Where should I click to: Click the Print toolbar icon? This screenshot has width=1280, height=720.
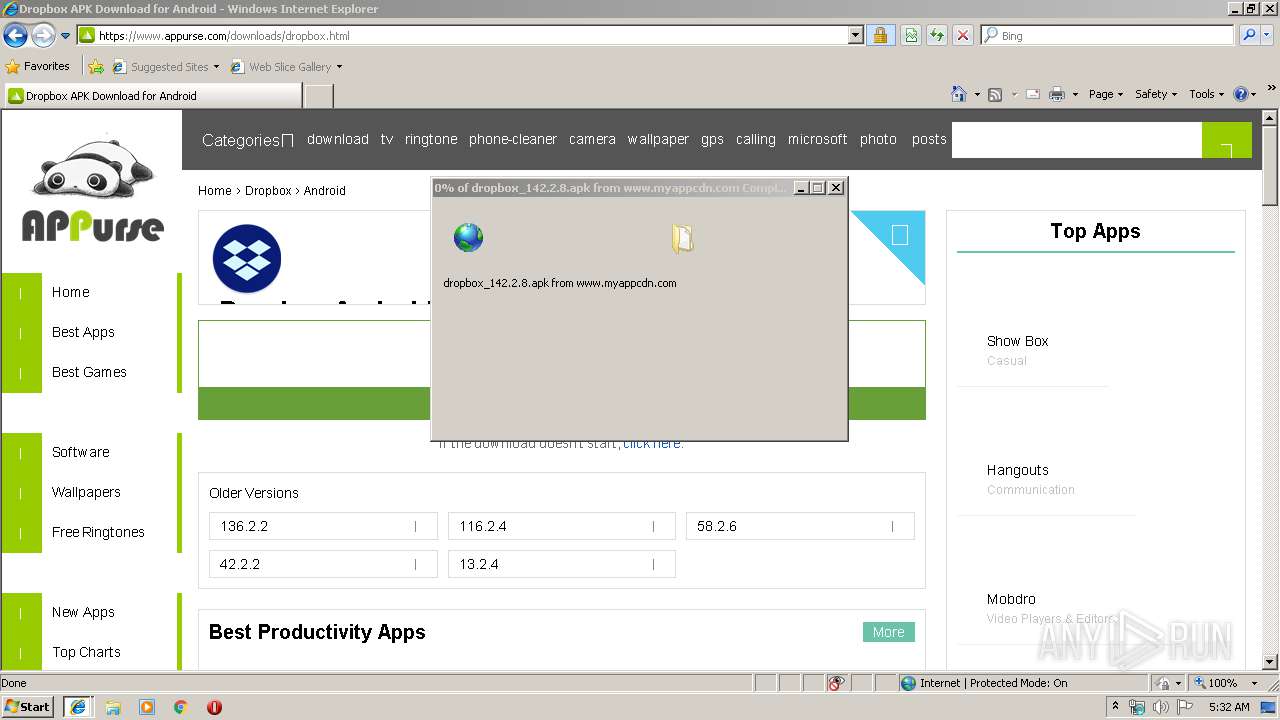coord(1057,94)
